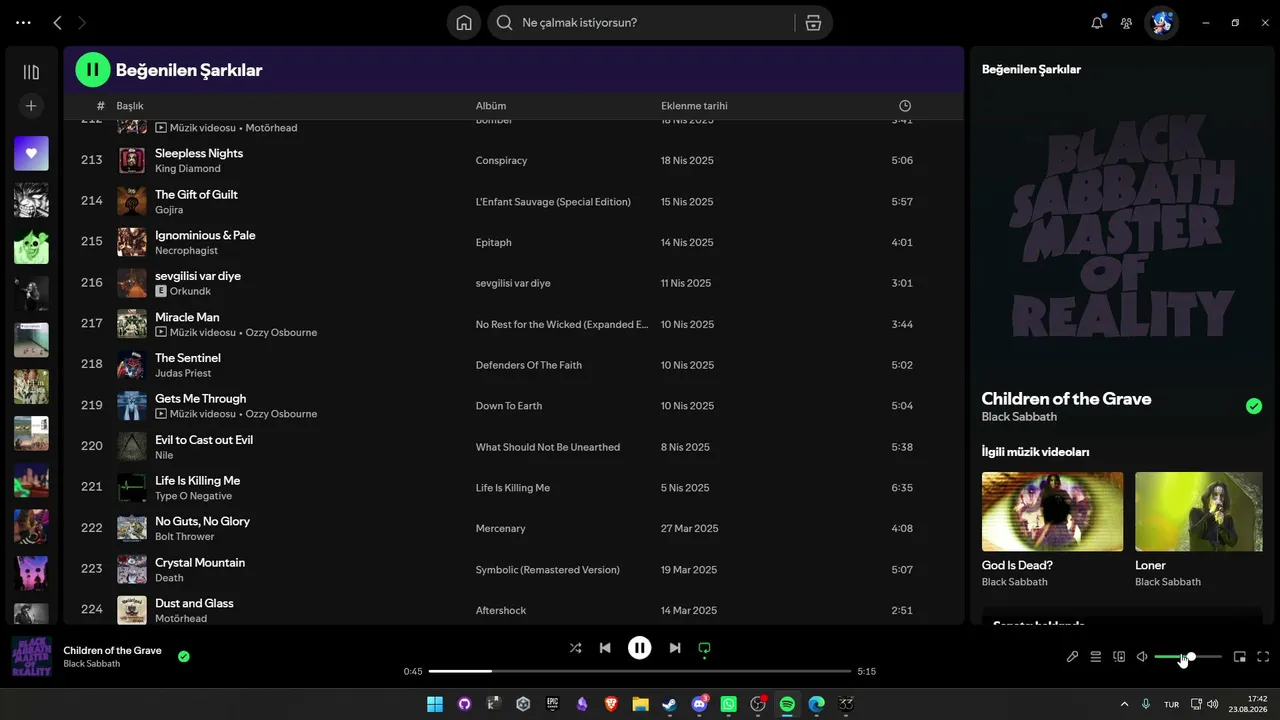The width and height of the screenshot is (1280, 720).
Task: Select the song sevgilisi var diye
Action: pos(198,276)
